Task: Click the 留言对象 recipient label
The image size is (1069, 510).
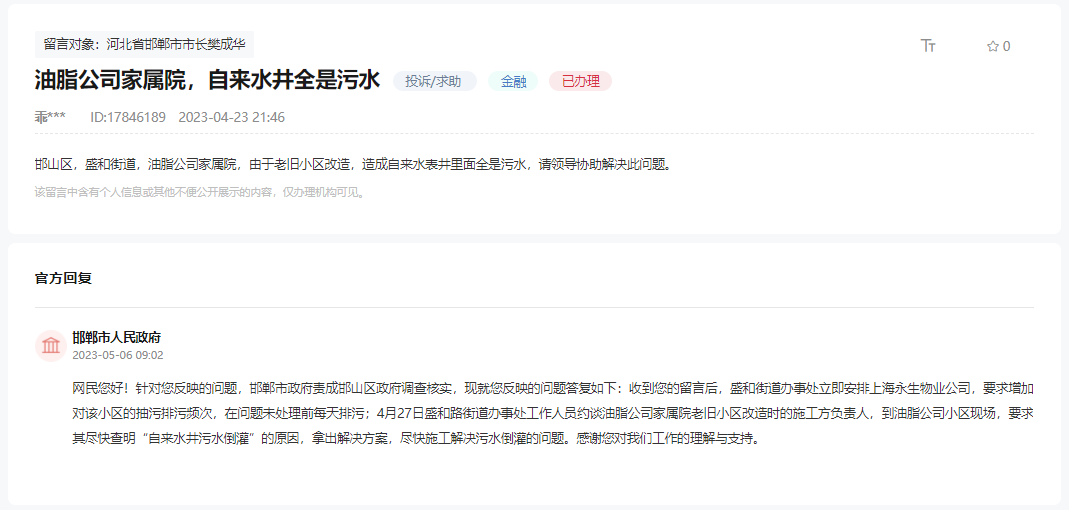Action: point(145,45)
